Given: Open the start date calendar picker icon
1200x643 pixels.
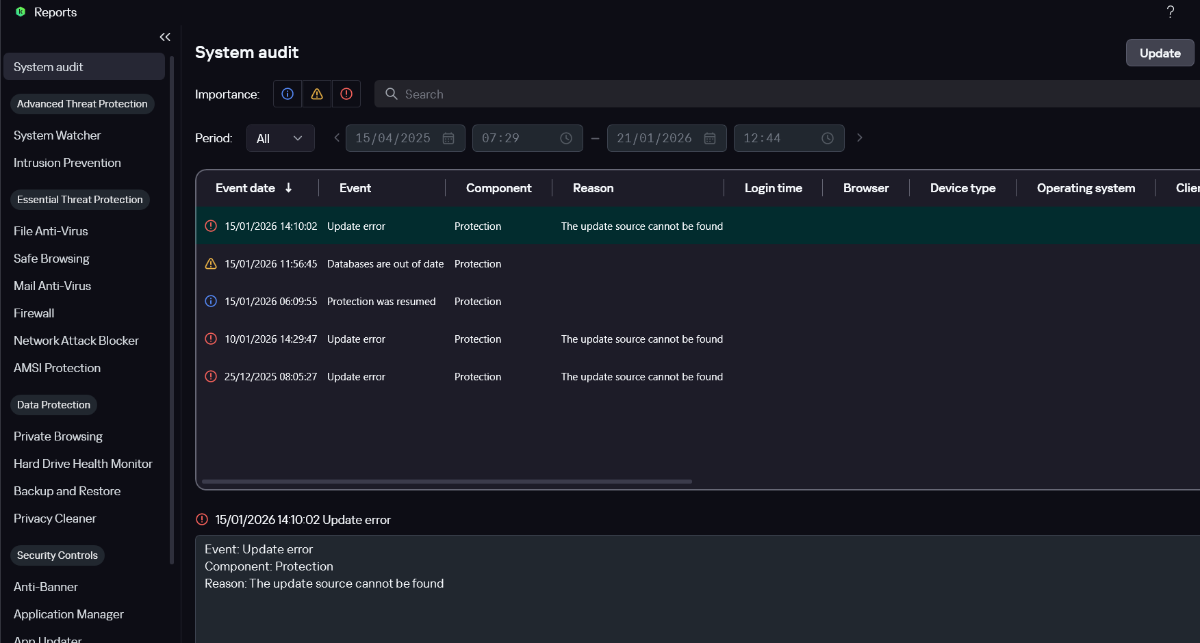Looking at the screenshot, I should tap(448, 138).
